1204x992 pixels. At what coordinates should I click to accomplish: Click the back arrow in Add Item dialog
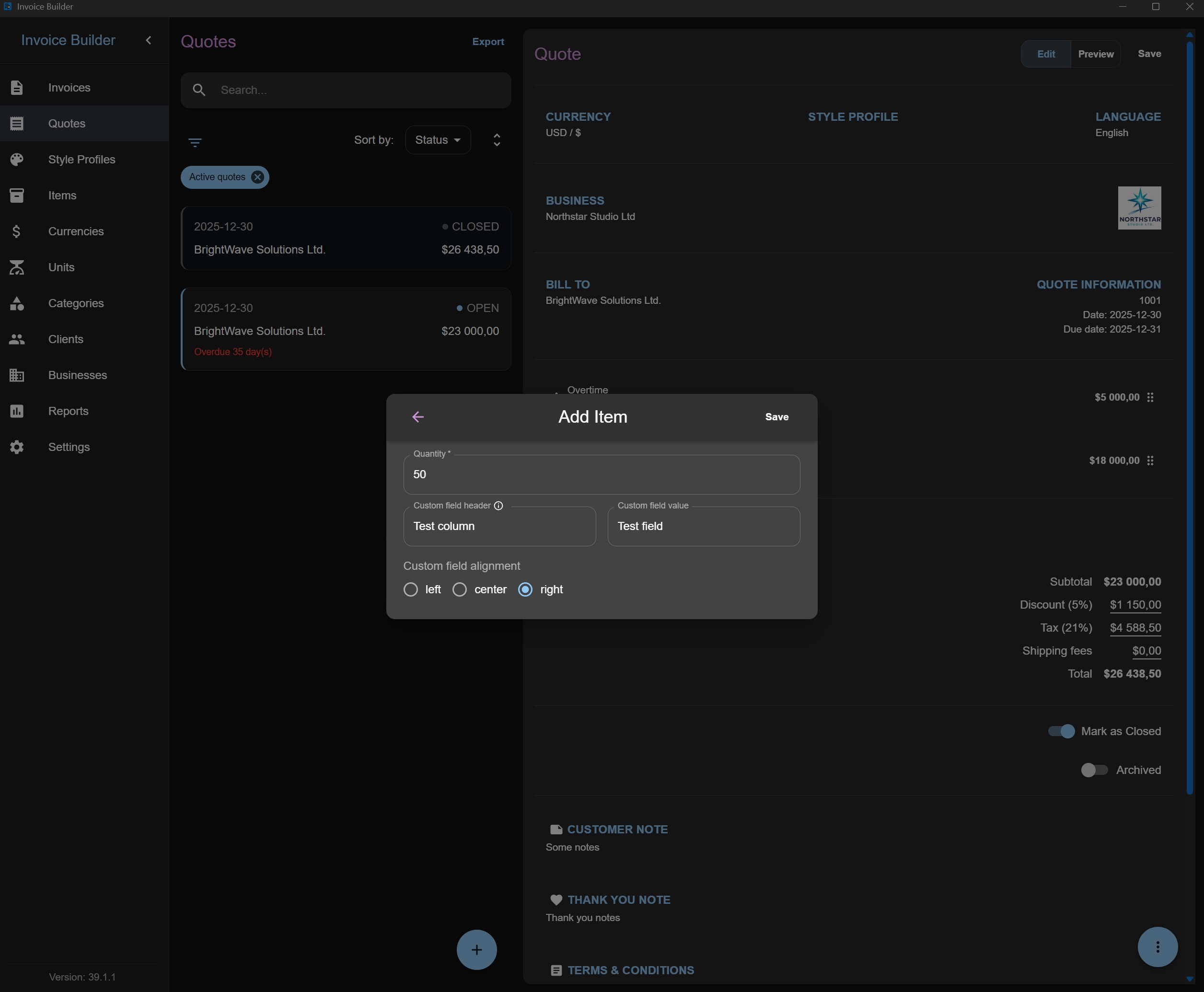coord(418,417)
